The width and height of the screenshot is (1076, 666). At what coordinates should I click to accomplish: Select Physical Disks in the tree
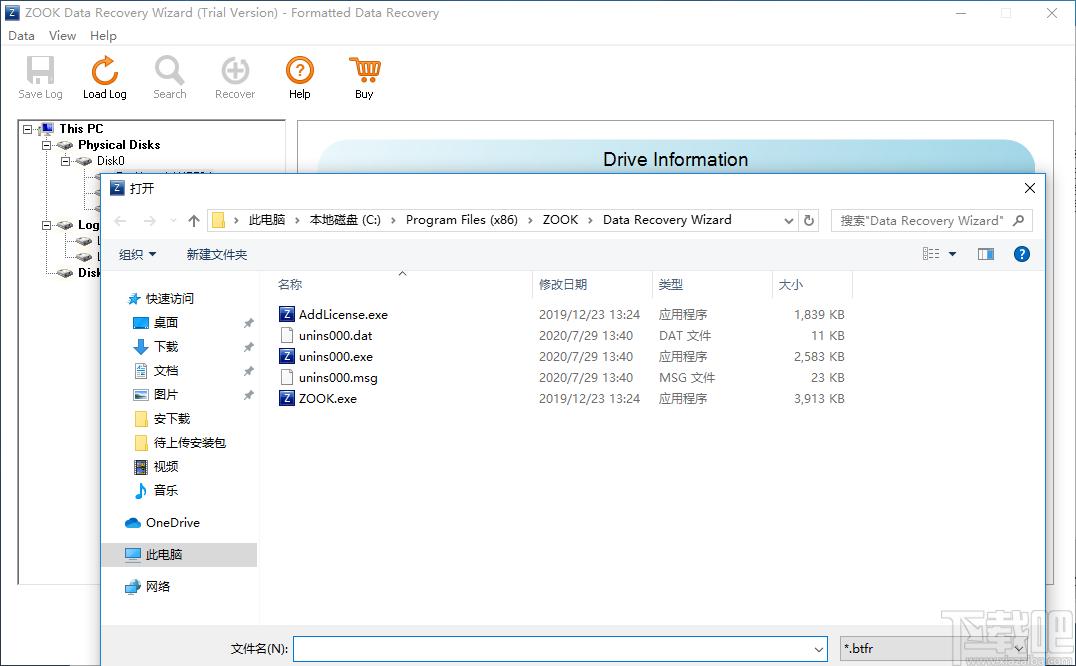tap(119, 145)
